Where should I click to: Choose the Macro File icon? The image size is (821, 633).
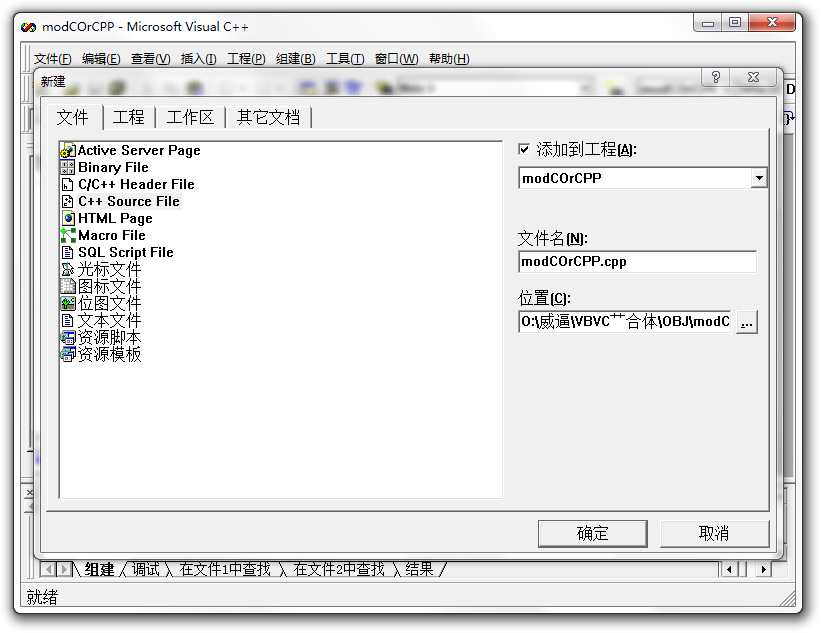pyautogui.click(x=68, y=236)
